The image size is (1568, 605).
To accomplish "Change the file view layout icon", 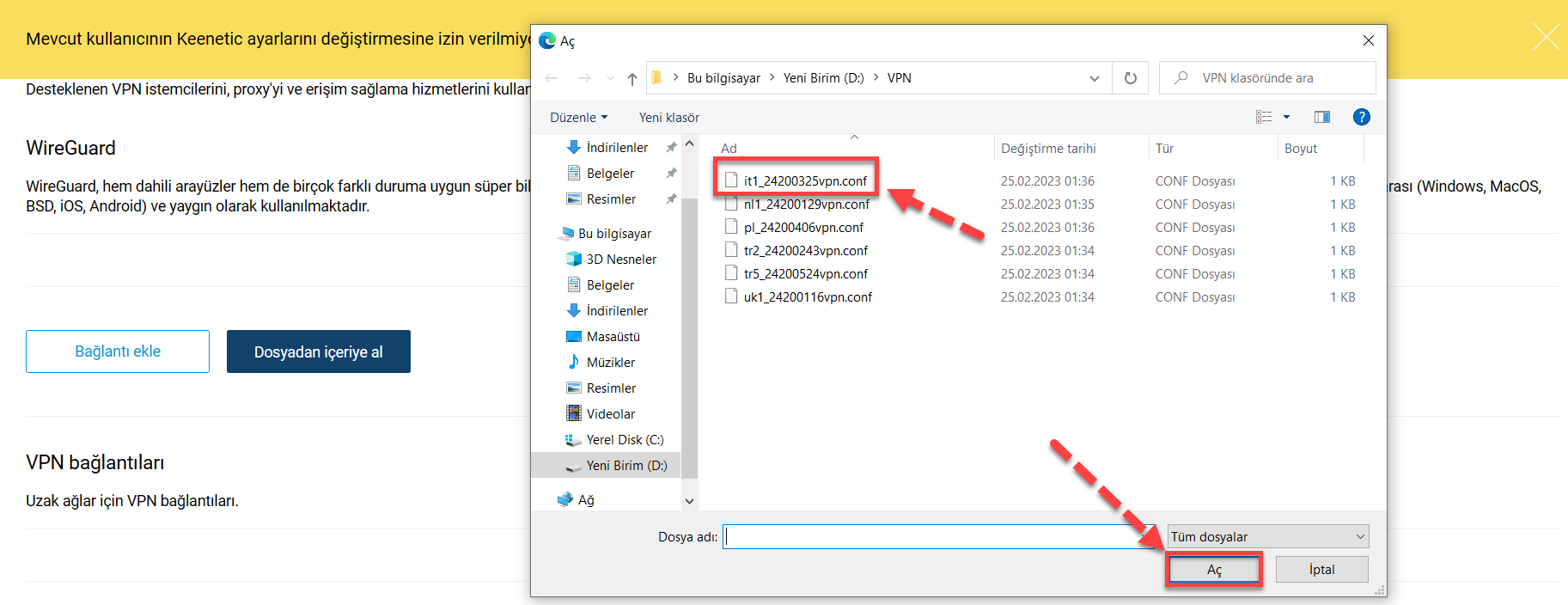I will 1264,117.
